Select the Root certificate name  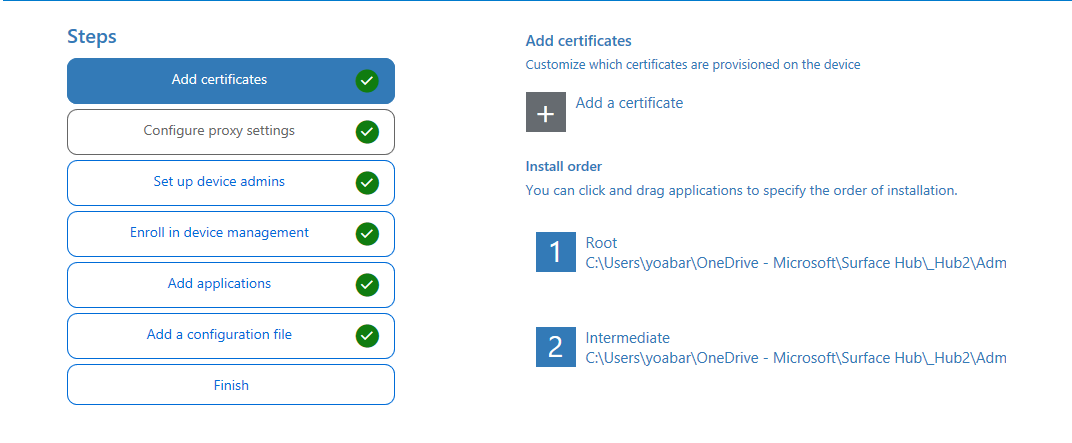point(601,243)
